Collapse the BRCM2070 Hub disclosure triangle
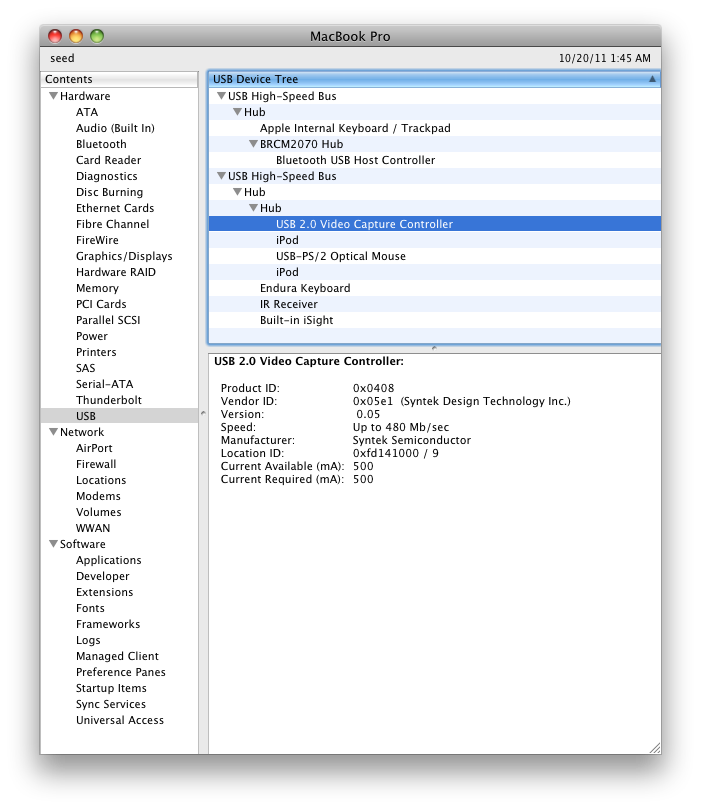This screenshot has height=809, width=701. coord(254,145)
